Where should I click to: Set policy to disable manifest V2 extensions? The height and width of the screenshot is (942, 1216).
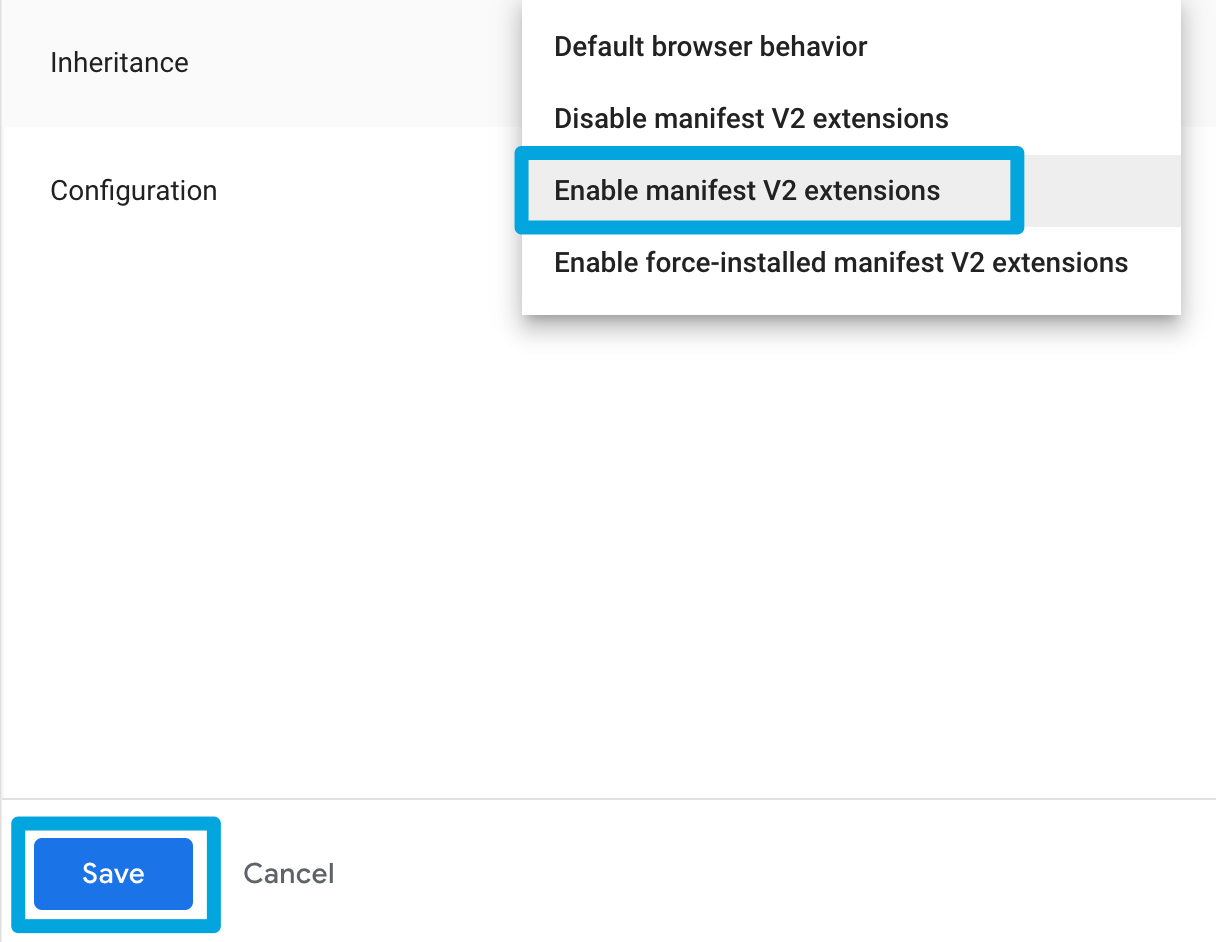[751, 119]
